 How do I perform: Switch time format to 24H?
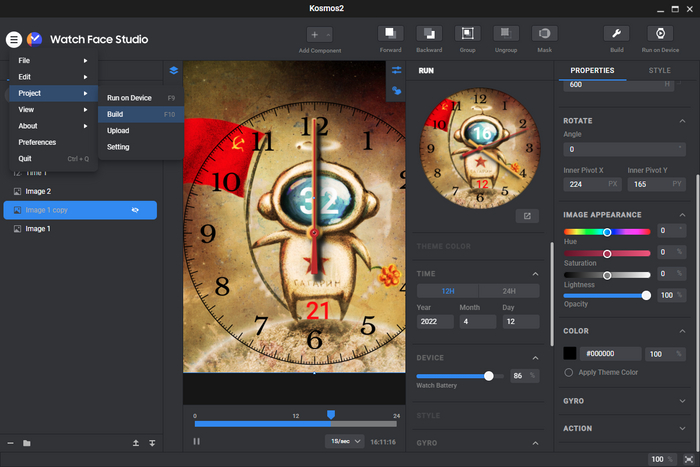click(x=509, y=291)
